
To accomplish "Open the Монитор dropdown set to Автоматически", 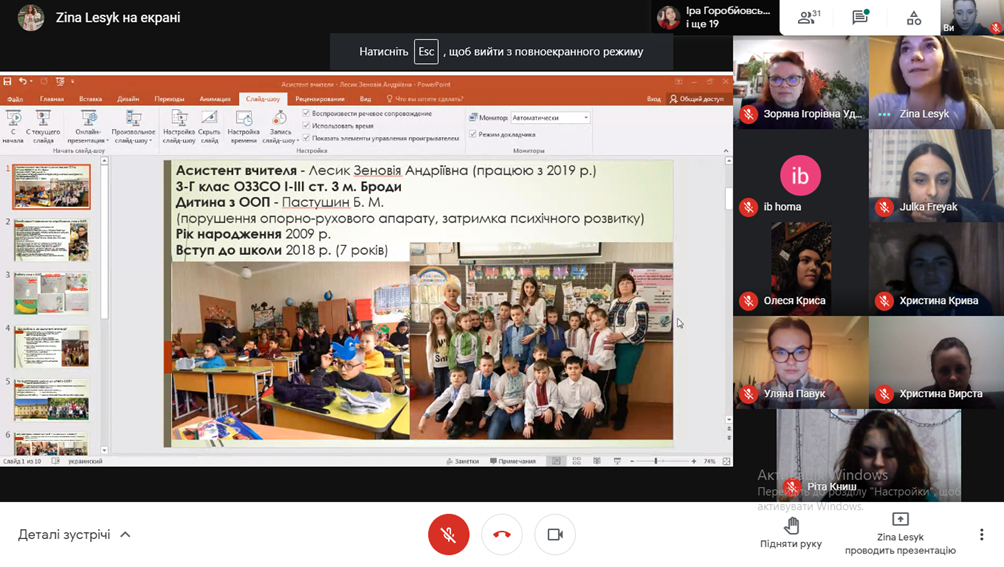I will (x=550, y=118).
